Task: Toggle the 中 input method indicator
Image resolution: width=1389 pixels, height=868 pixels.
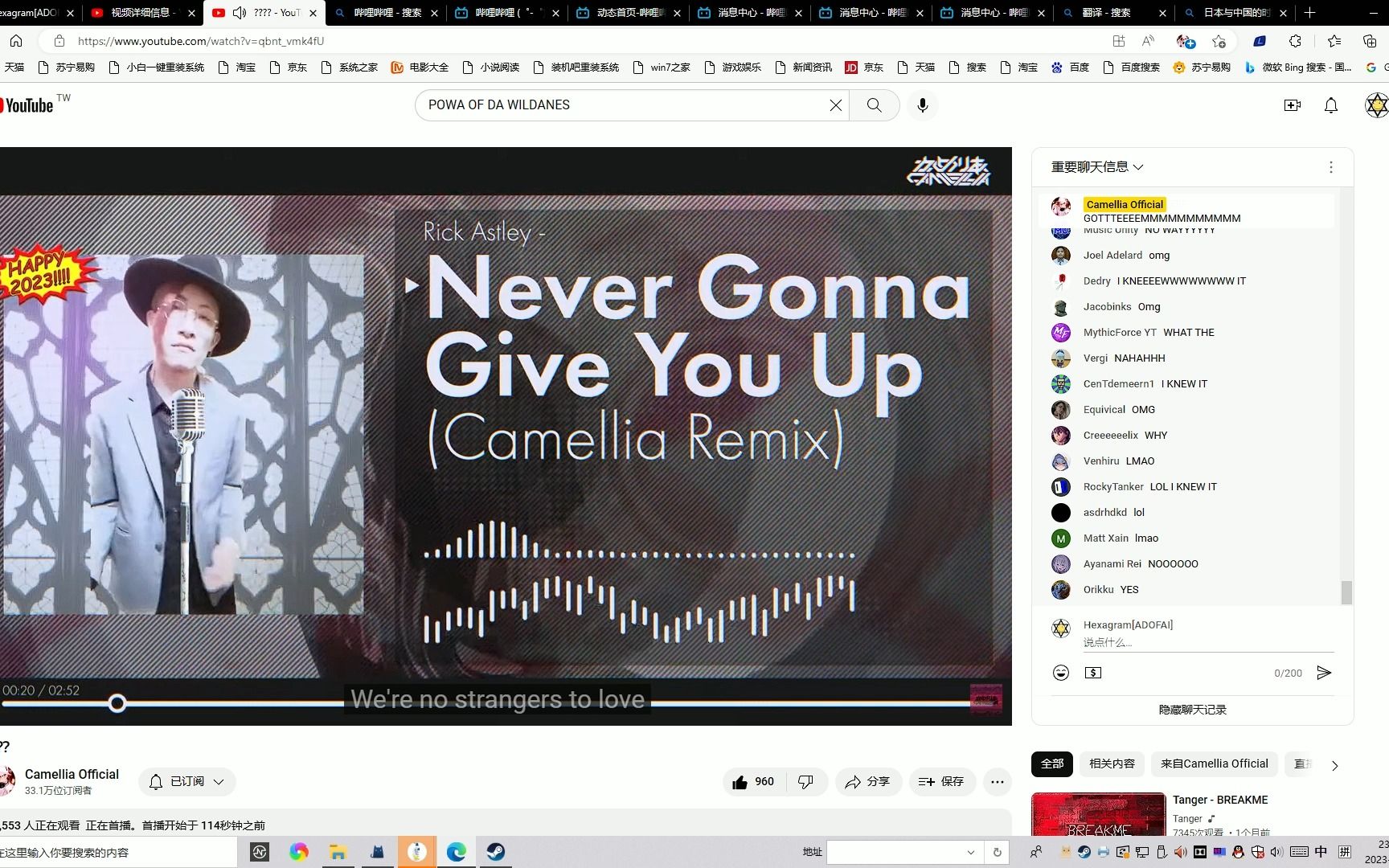Action: pos(1321,852)
